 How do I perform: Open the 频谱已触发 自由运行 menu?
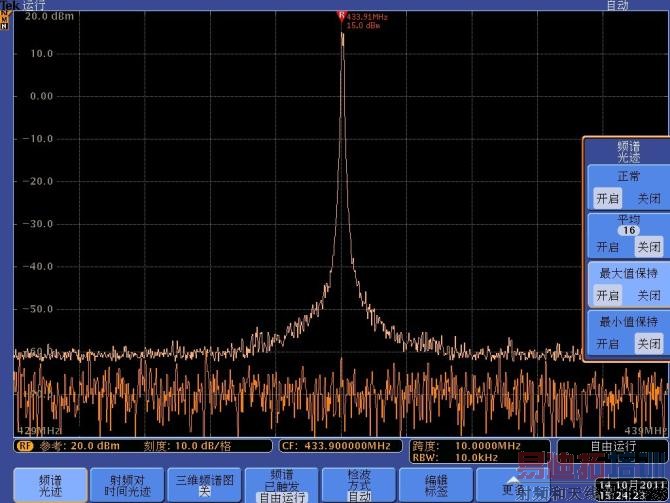pos(282,485)
